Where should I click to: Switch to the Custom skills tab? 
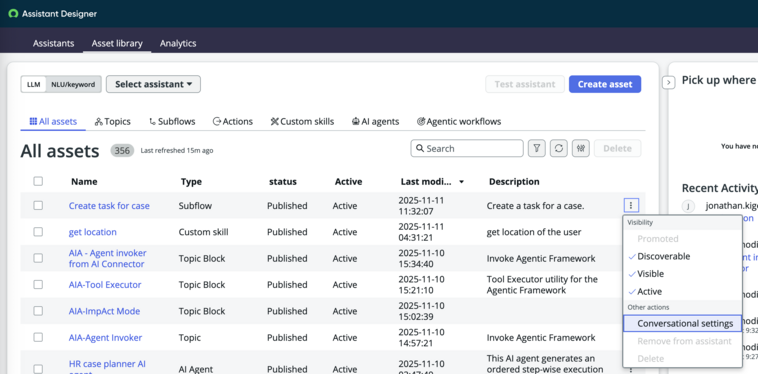(302, 121)
